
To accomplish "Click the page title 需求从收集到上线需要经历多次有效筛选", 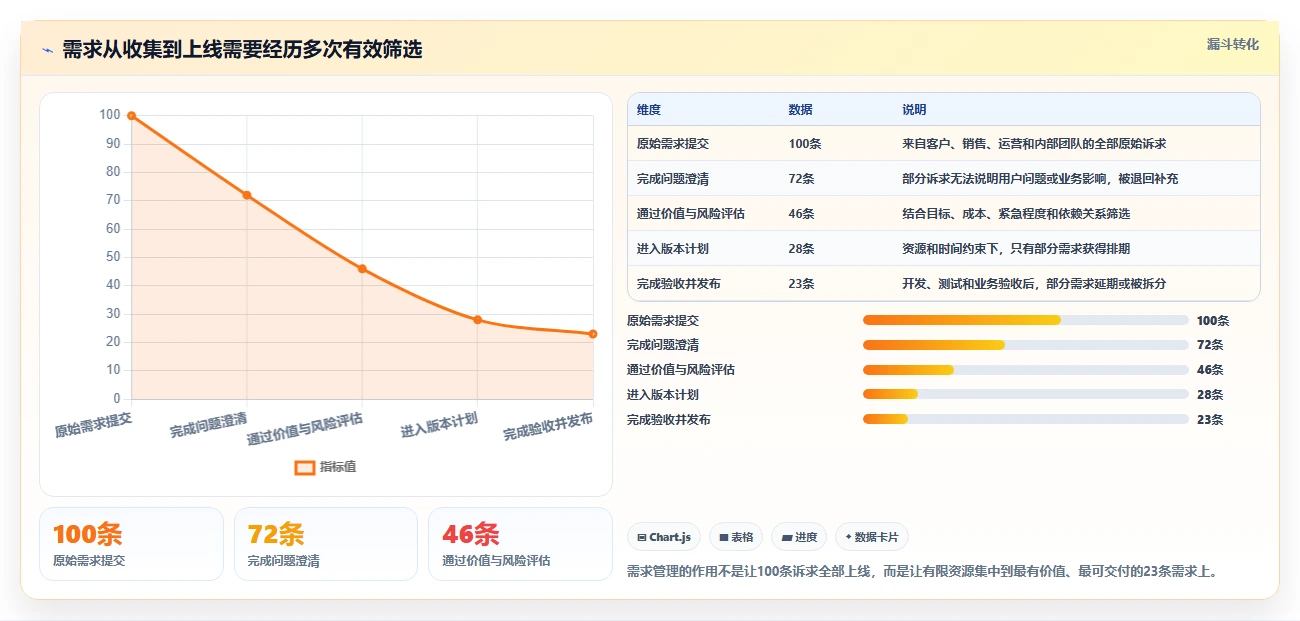I will click(x=242, y=50).
